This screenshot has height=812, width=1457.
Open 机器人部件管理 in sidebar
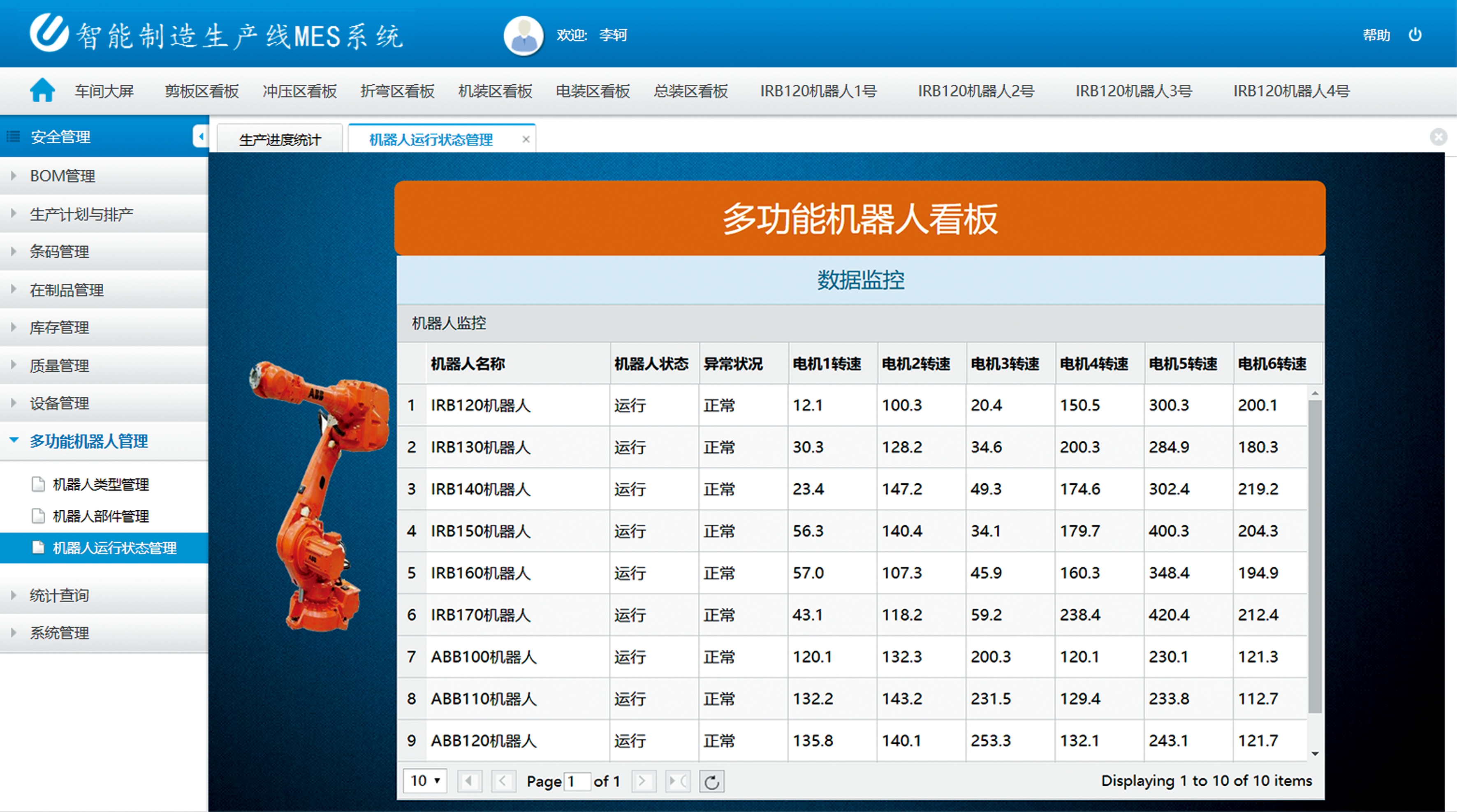pos(101,516)
